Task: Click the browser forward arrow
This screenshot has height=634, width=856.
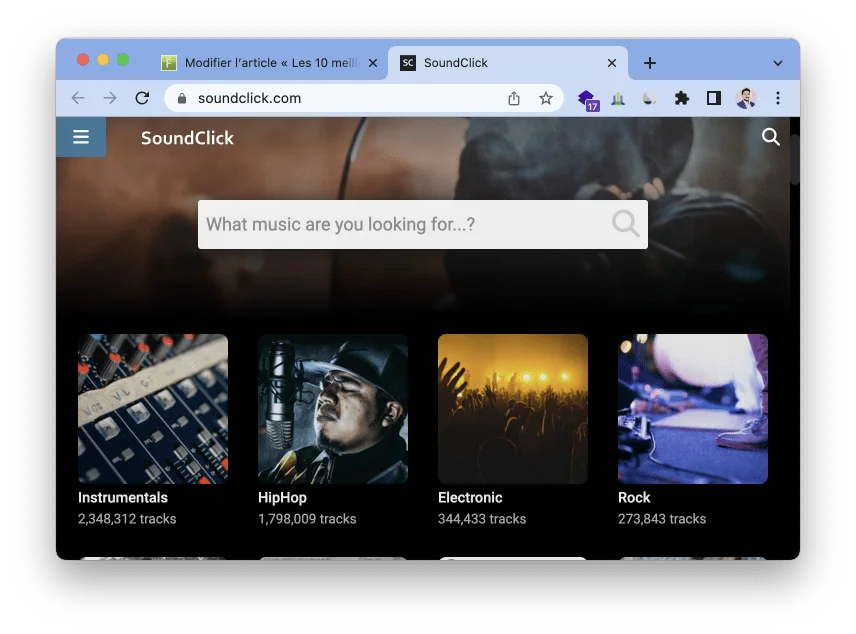Action: [110, 98]
